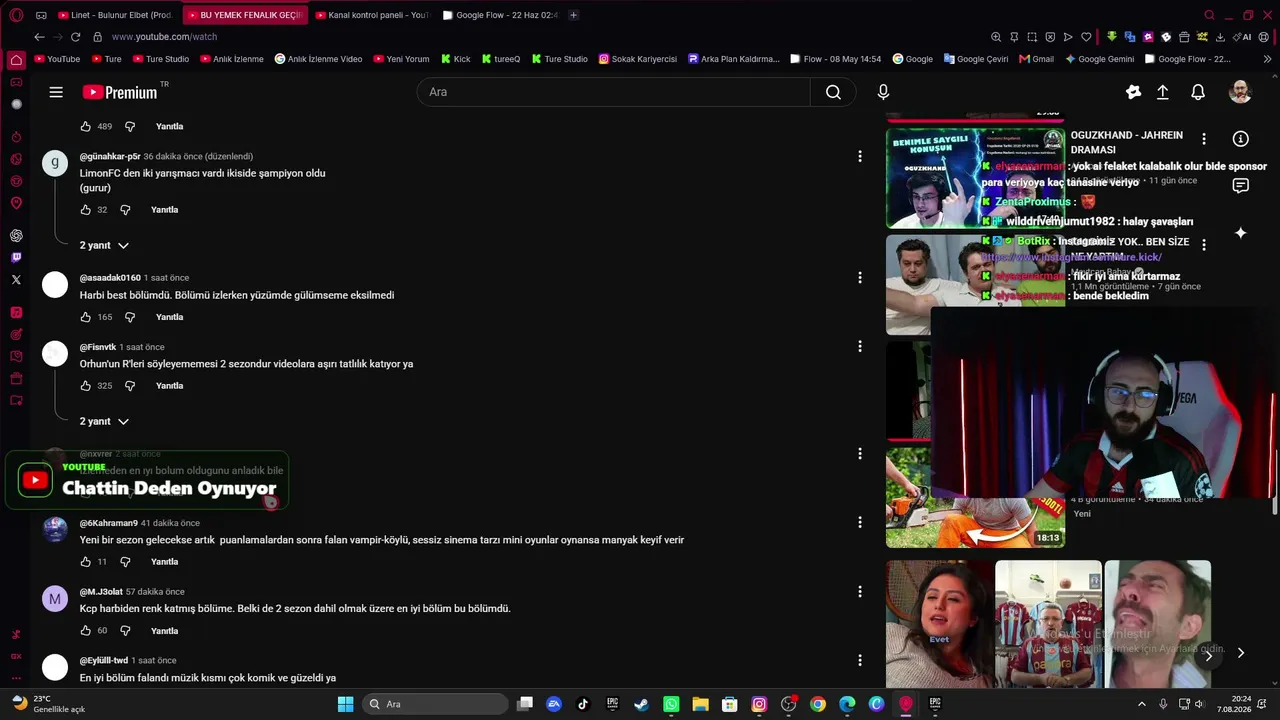This screenshot has height=720, width=1280.
Task: Open the YouTube account avatar menu
Action: (x=1240, y=92)
